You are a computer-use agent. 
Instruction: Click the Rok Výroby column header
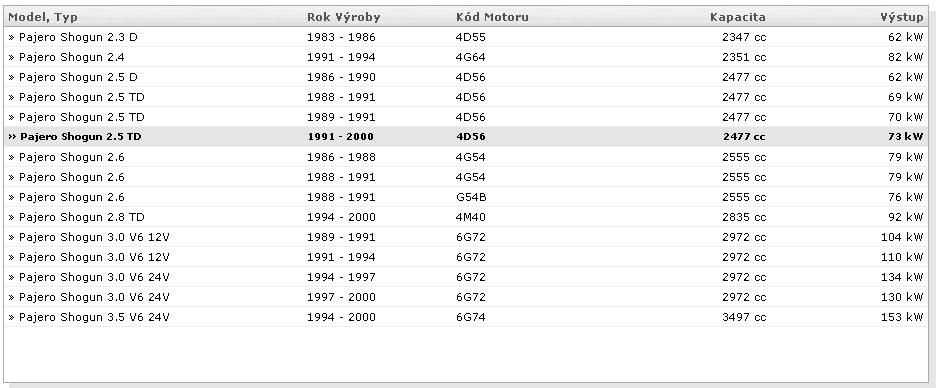pyautogui.click(x=343, y=17)
